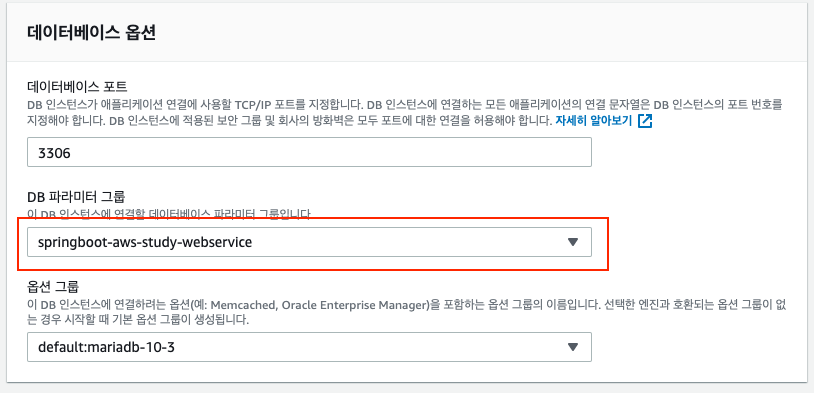
Task: Click the external link icon after 자세히 알아보기
Action: click(645, 121)
